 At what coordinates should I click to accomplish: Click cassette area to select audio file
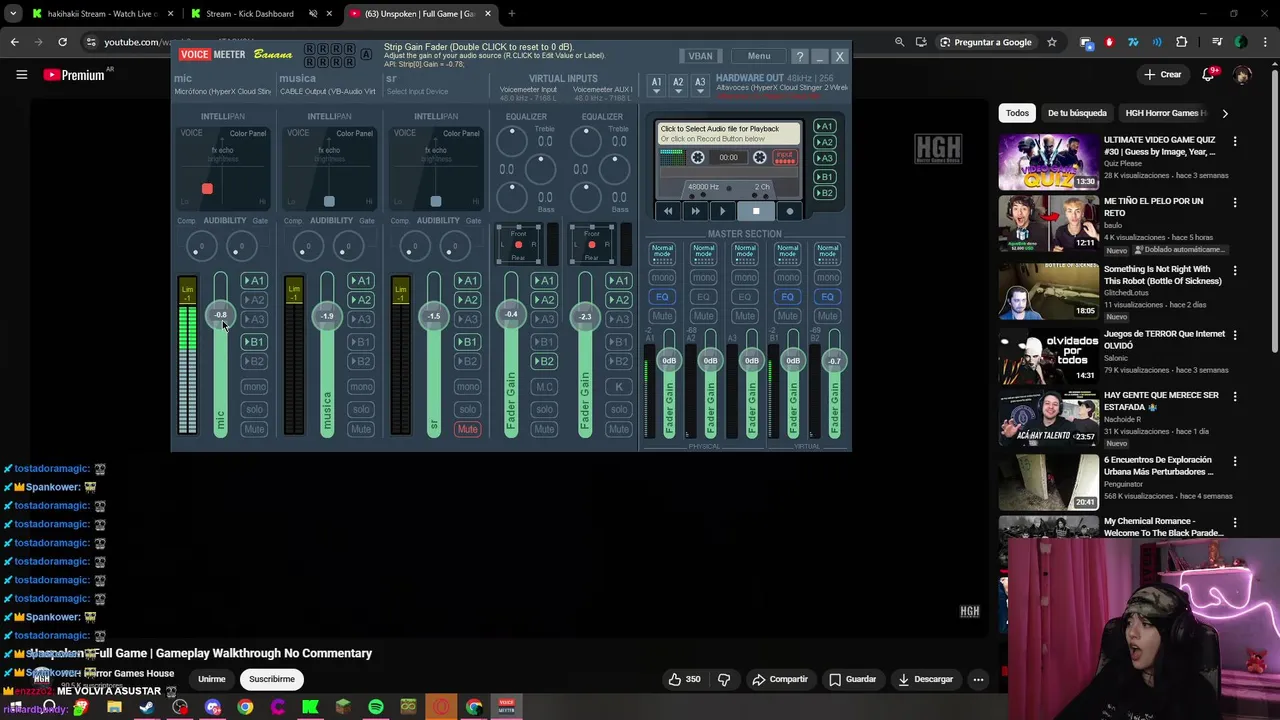click(x=728, y=134)
